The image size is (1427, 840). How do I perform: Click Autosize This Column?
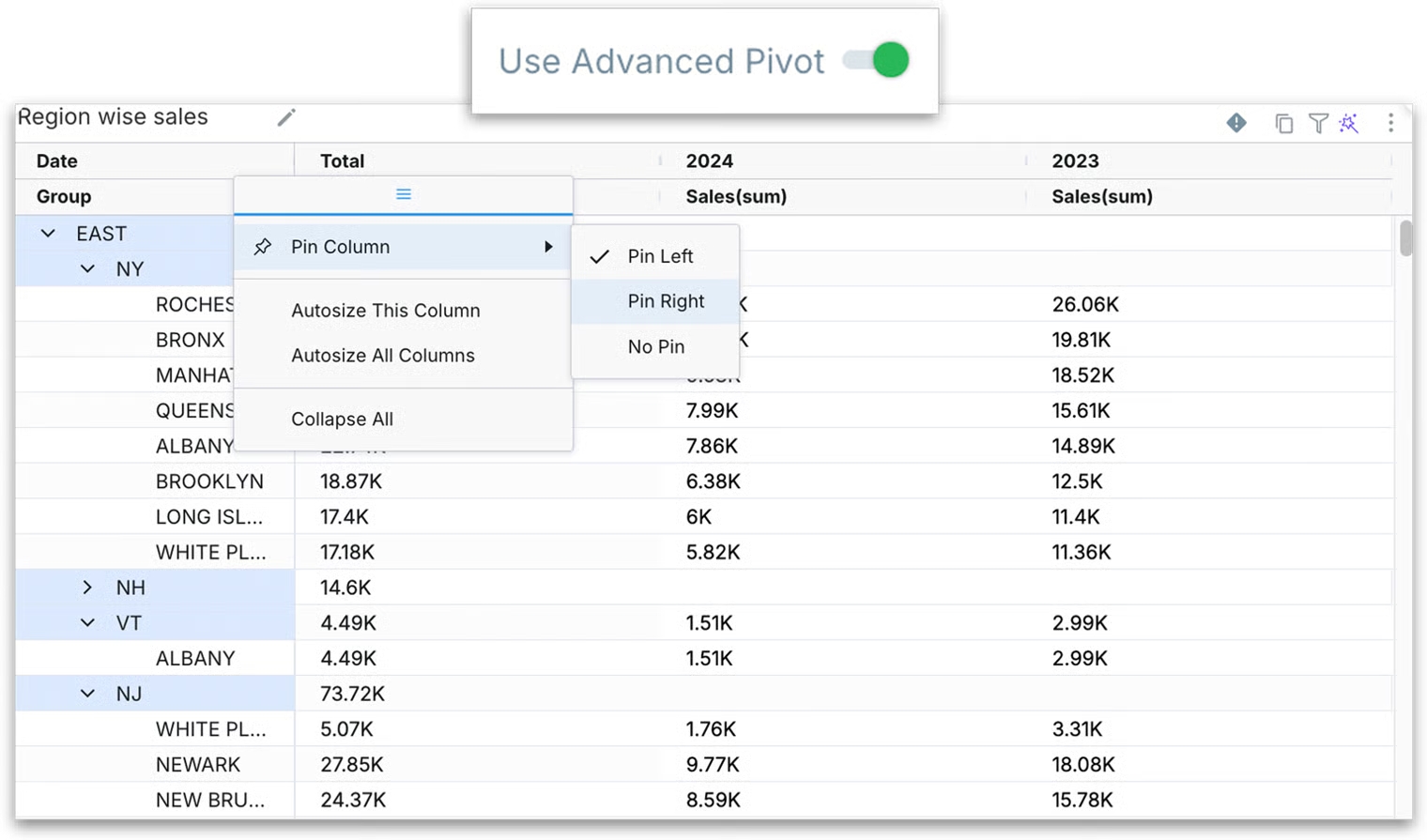pos(385,311)
